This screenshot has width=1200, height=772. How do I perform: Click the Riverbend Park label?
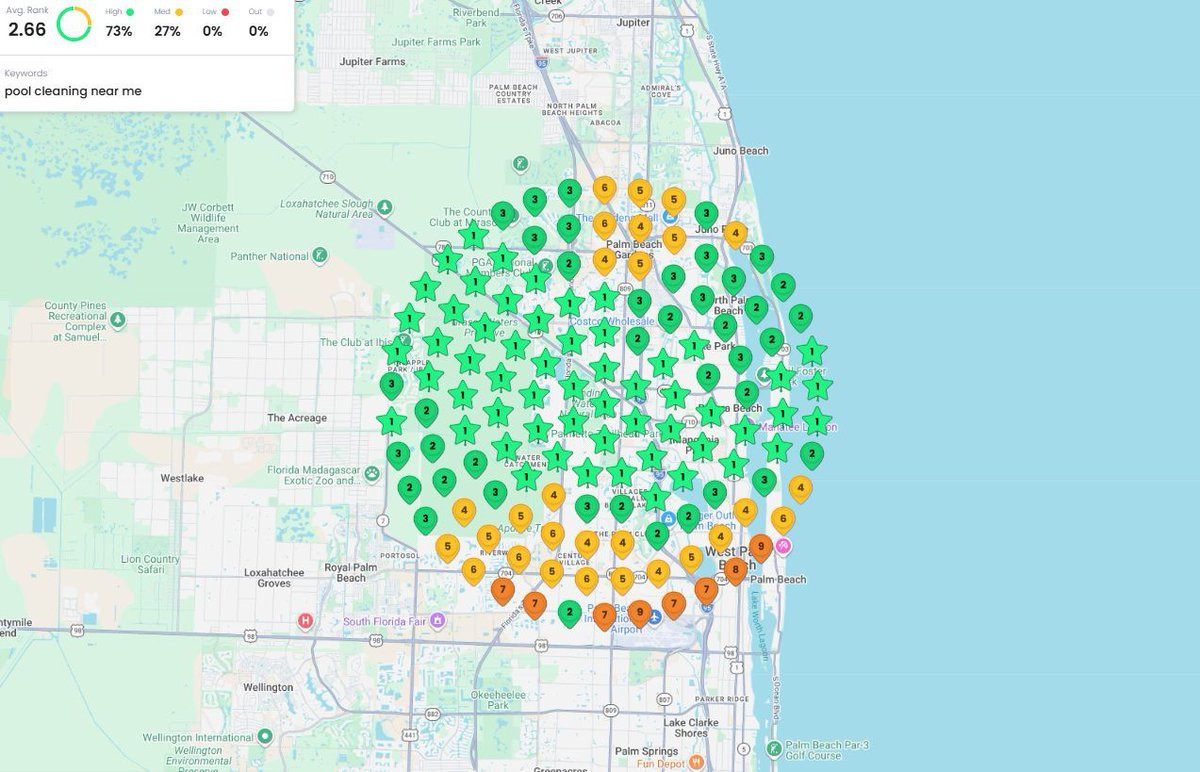click(x=475, y=16)
